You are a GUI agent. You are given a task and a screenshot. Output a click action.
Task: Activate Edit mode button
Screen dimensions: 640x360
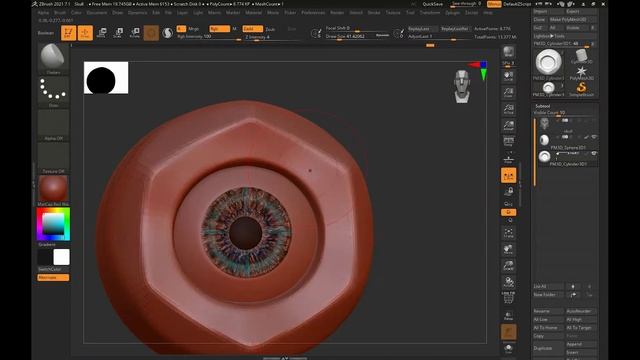tap(69, 33)
